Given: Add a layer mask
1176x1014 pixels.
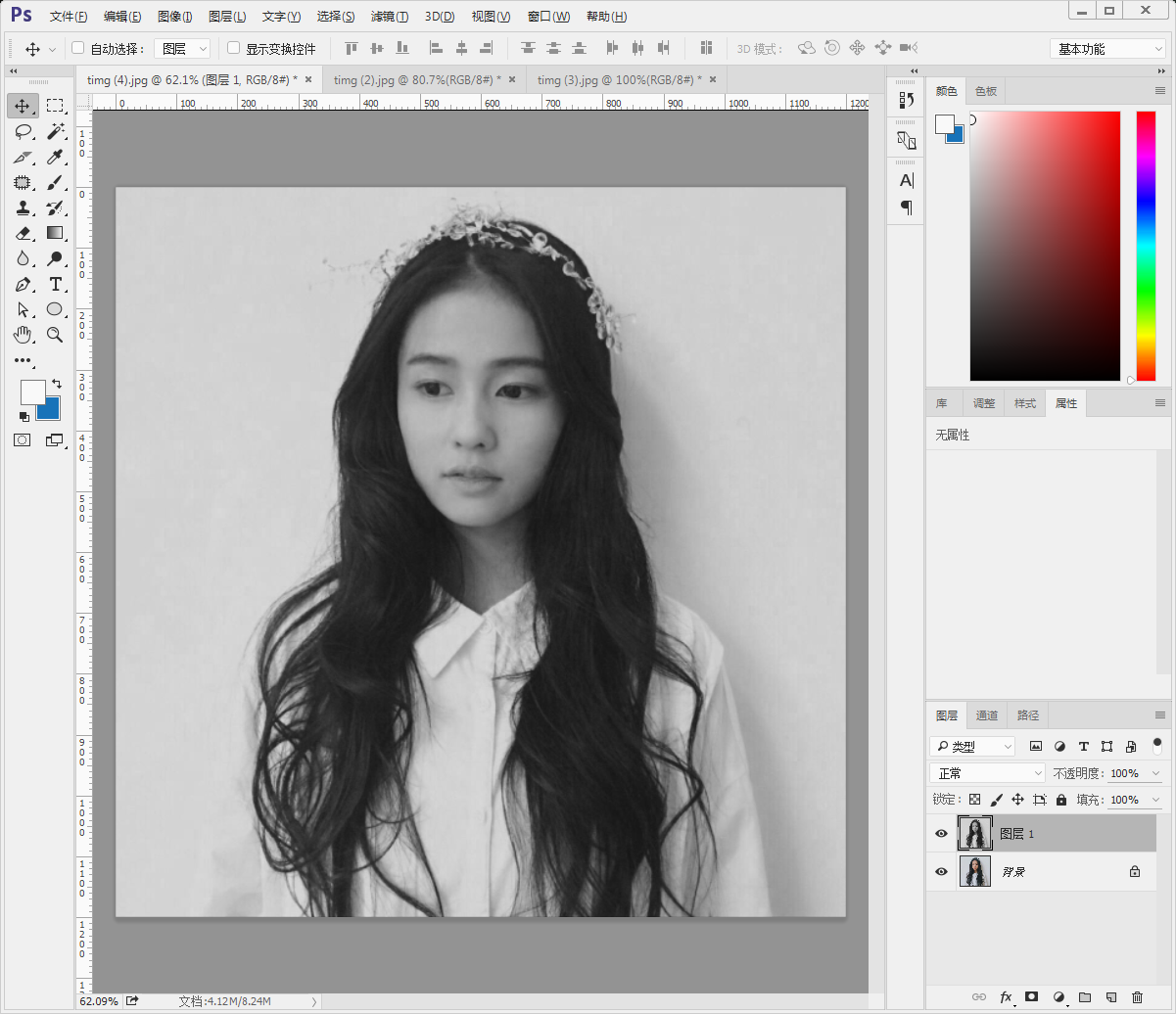Looking at the screenshot, I should (1031, 996).
